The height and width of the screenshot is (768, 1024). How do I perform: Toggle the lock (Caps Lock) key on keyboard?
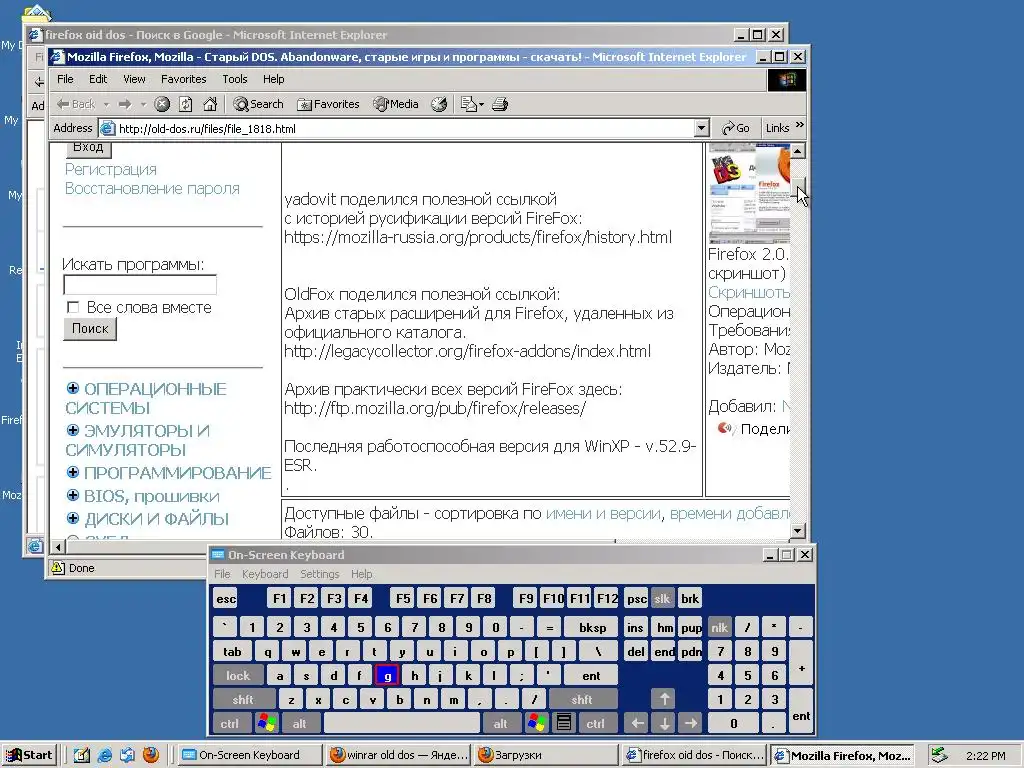pos(238,676)
